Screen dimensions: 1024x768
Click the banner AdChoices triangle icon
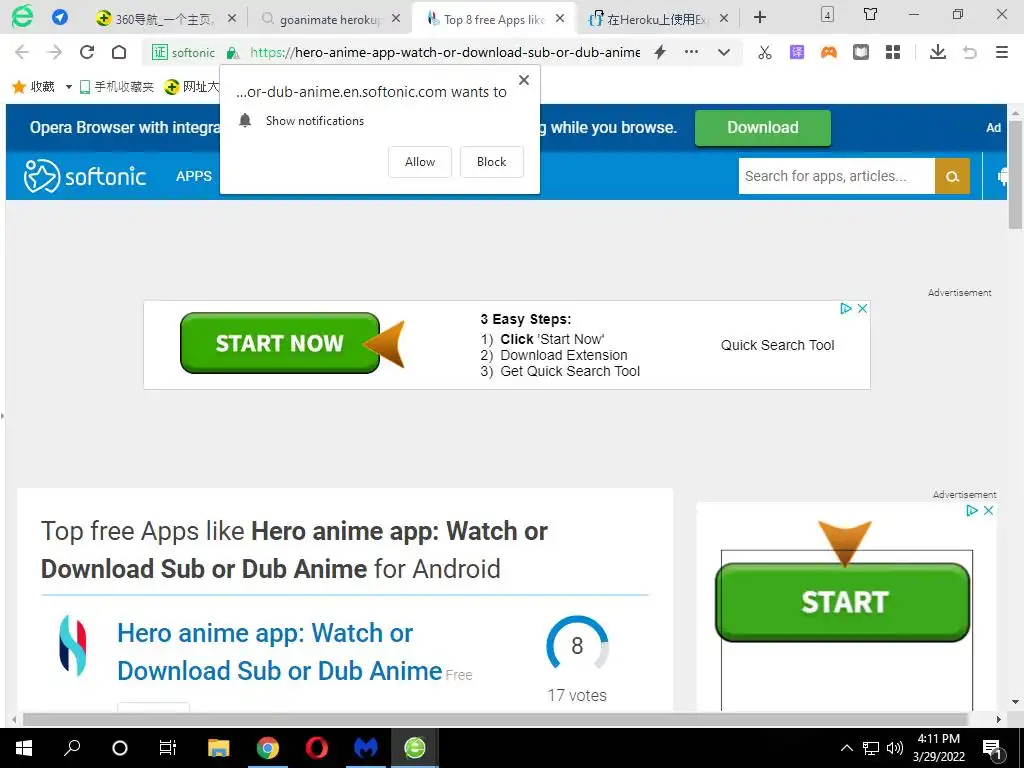(x=846, y=308)
